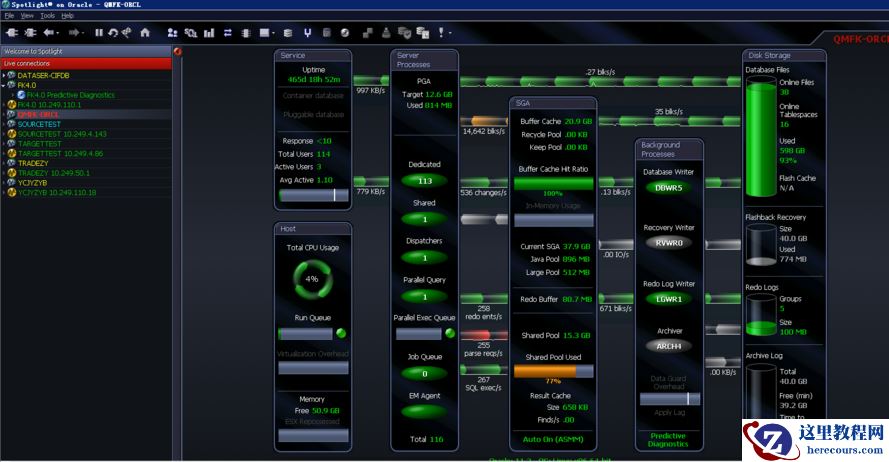Click the FK4.0 Predictive Diagnostics globe icon
The image size is (889, 462).
coord(21,95)
